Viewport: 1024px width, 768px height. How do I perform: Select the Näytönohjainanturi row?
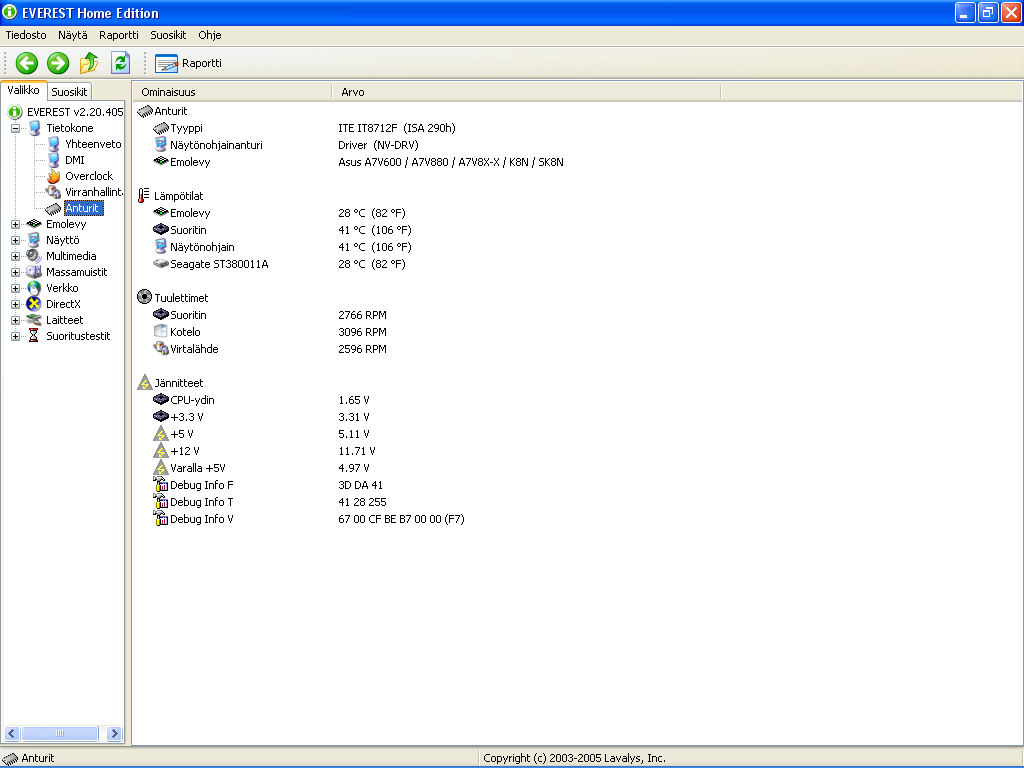[x=577, y=145]
